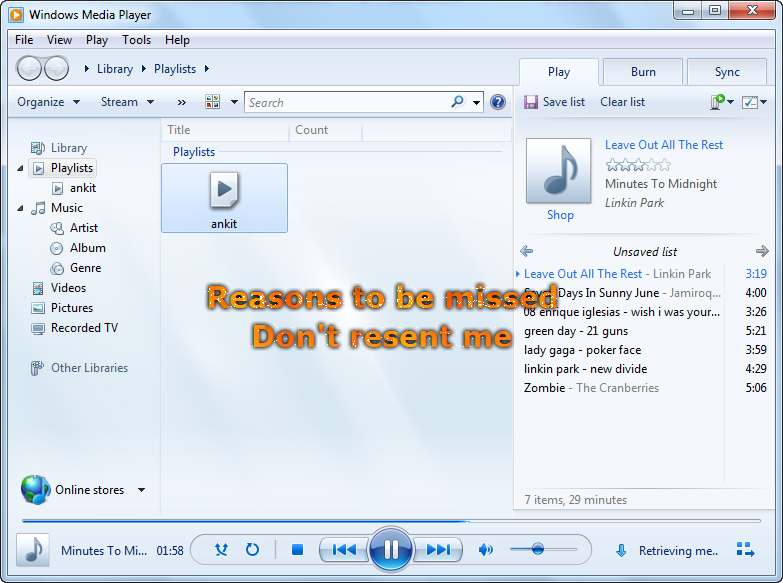The width and height of the screenshot is (783, 583).
Task: Open the List options checklist icon
Action: pos(750,102)
